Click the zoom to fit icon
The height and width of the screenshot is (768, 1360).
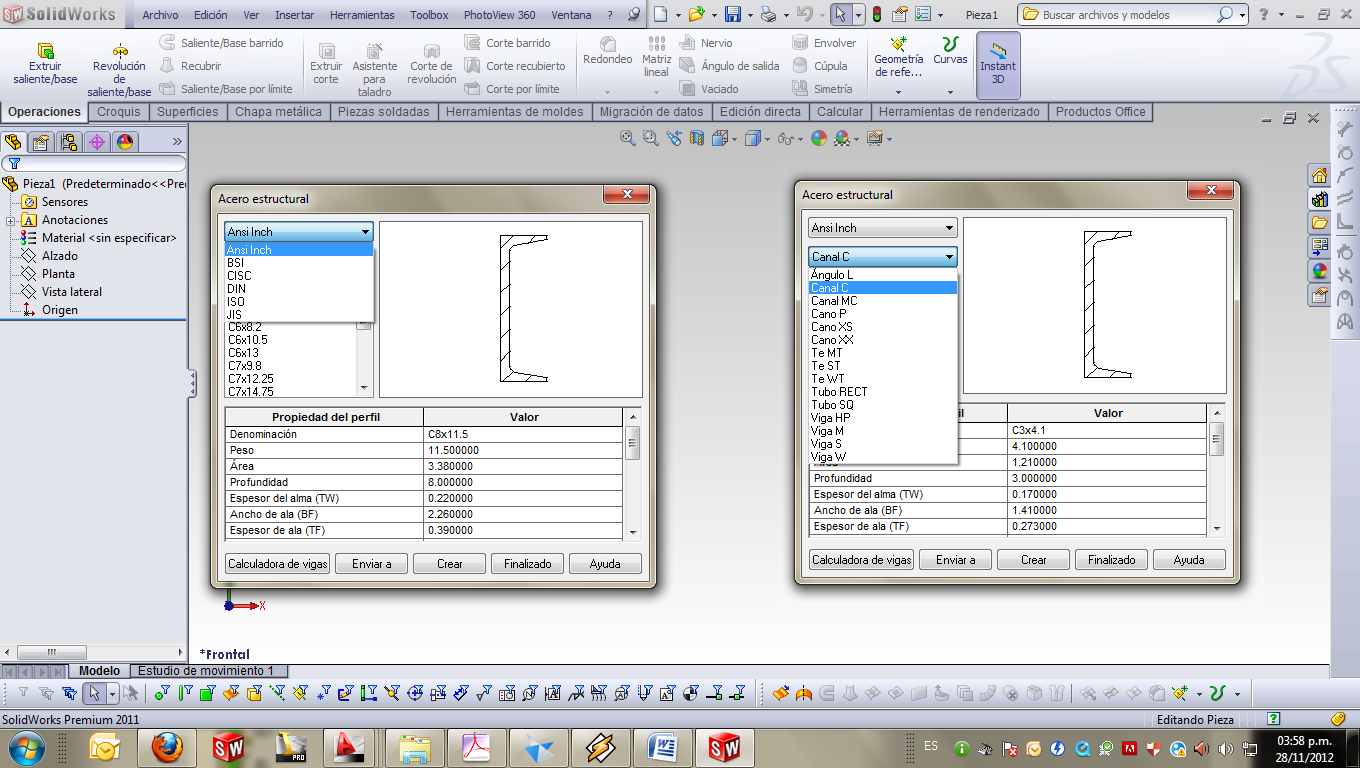628,138
